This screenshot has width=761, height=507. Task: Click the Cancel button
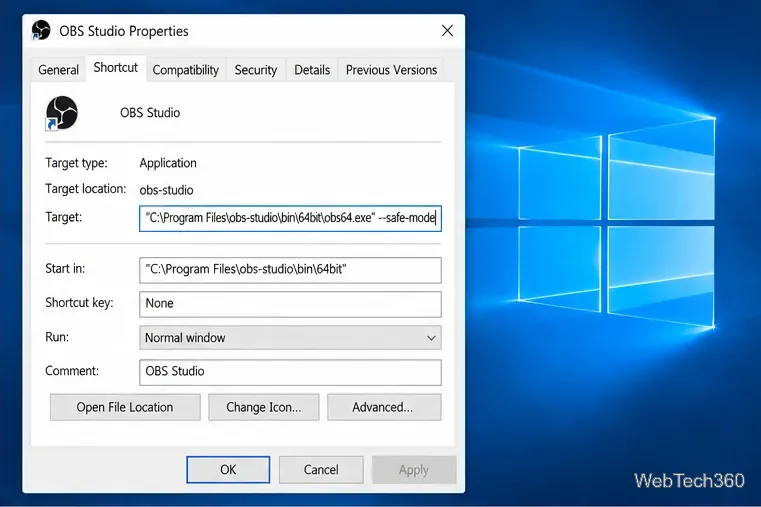click(x=321, y=470)
